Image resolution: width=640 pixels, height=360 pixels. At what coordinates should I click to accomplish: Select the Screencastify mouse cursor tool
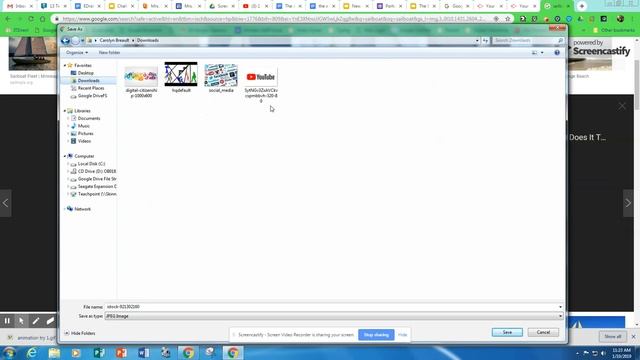pos(21,321)
